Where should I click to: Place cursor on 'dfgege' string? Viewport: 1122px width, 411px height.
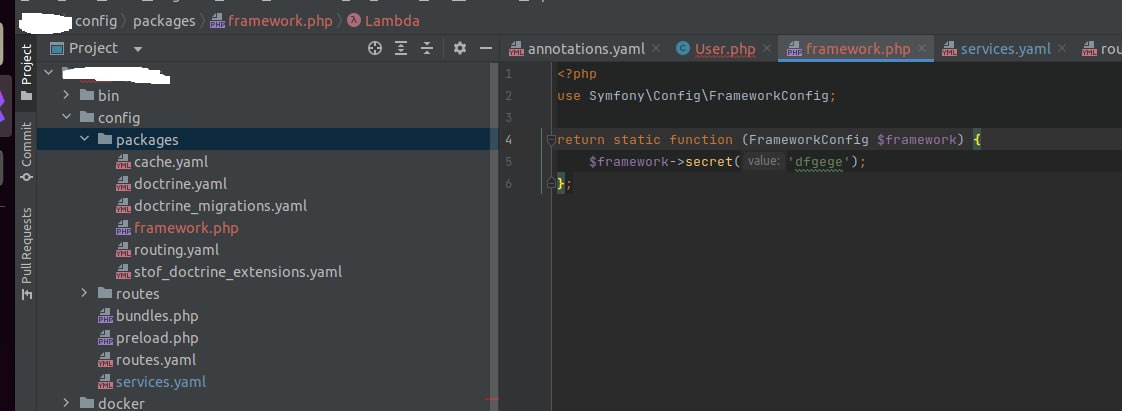pyautogui.click(x=819, y=162)
